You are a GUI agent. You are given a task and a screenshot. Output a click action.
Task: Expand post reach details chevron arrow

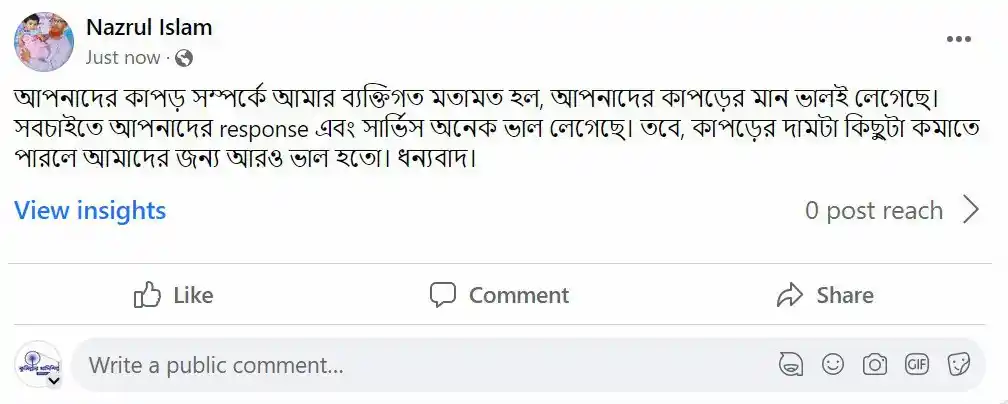pyautogui.click(x=970, y=210)
